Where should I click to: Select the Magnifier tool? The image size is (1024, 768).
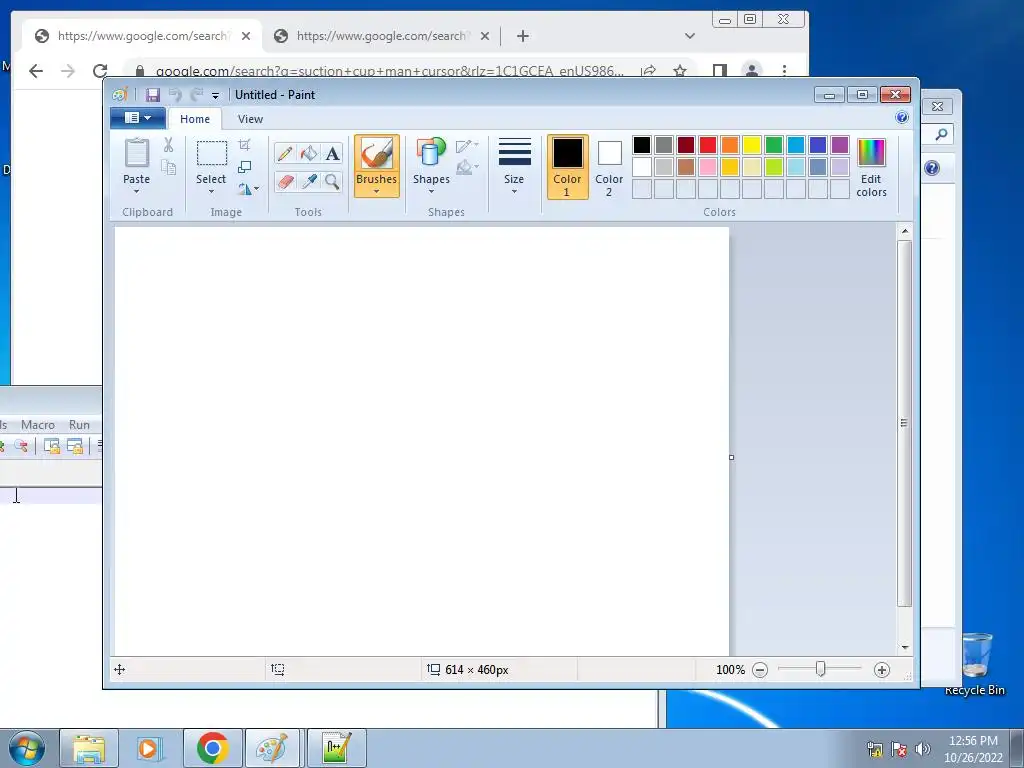coord(332,182)
